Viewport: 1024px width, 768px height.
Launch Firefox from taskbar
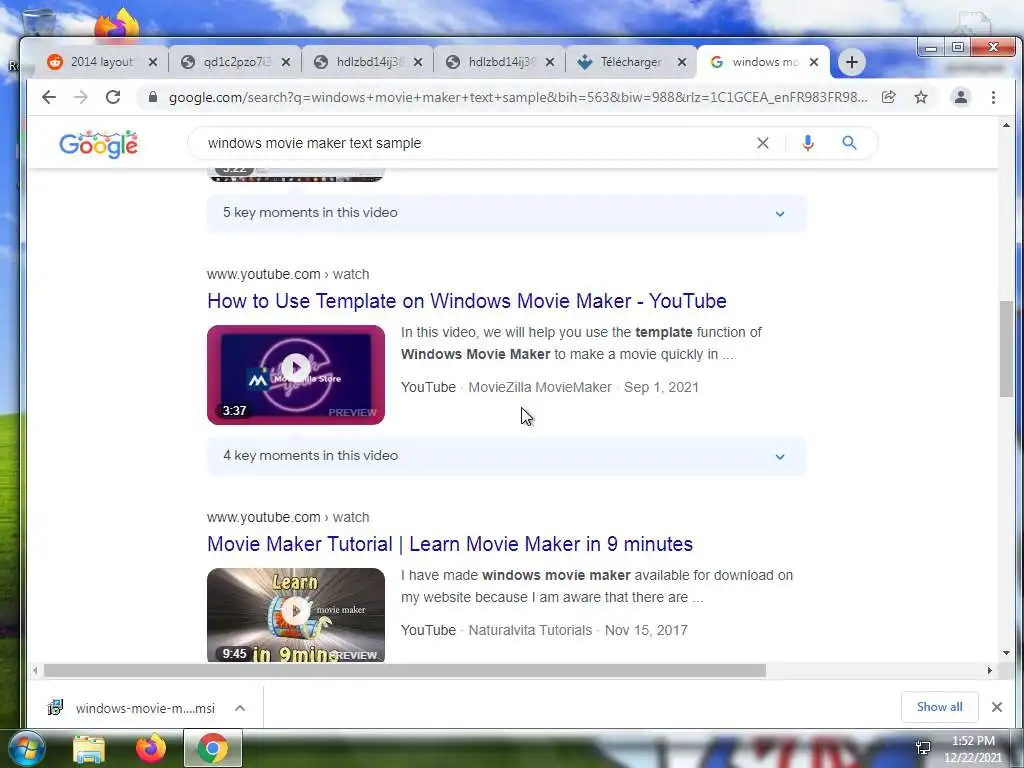151,748
